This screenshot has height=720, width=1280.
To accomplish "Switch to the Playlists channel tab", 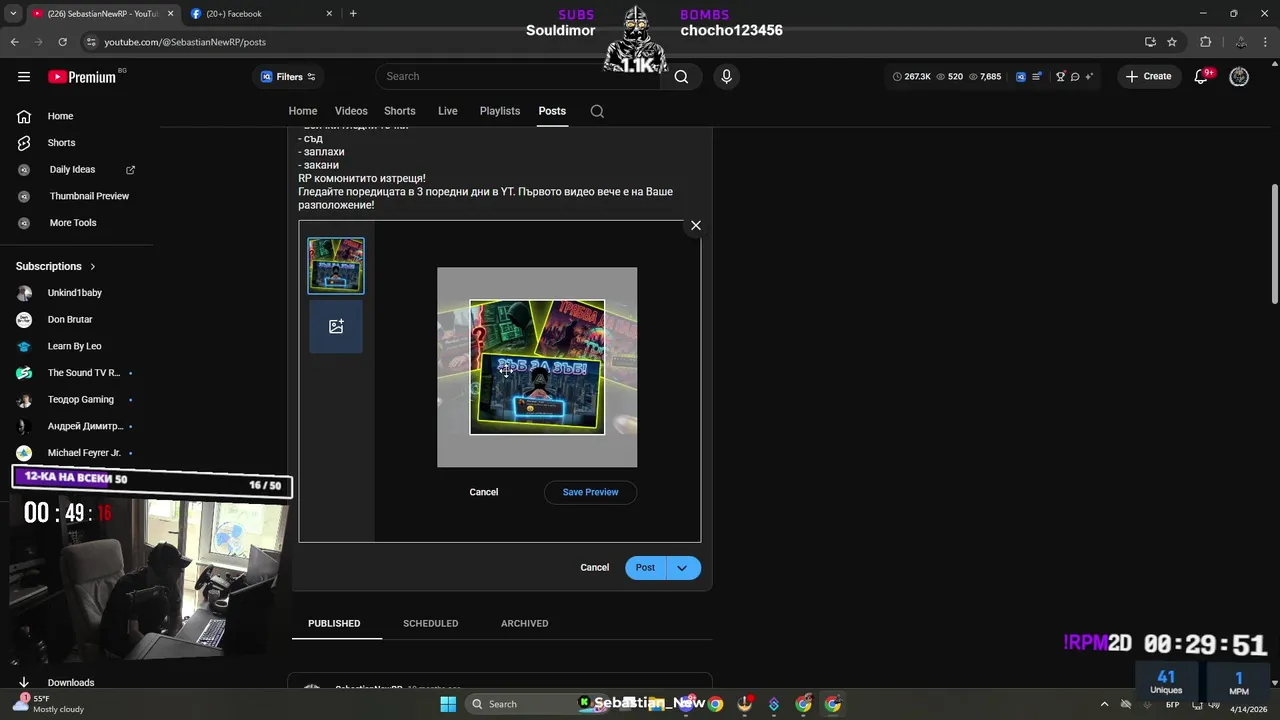I will coord(500,111).
